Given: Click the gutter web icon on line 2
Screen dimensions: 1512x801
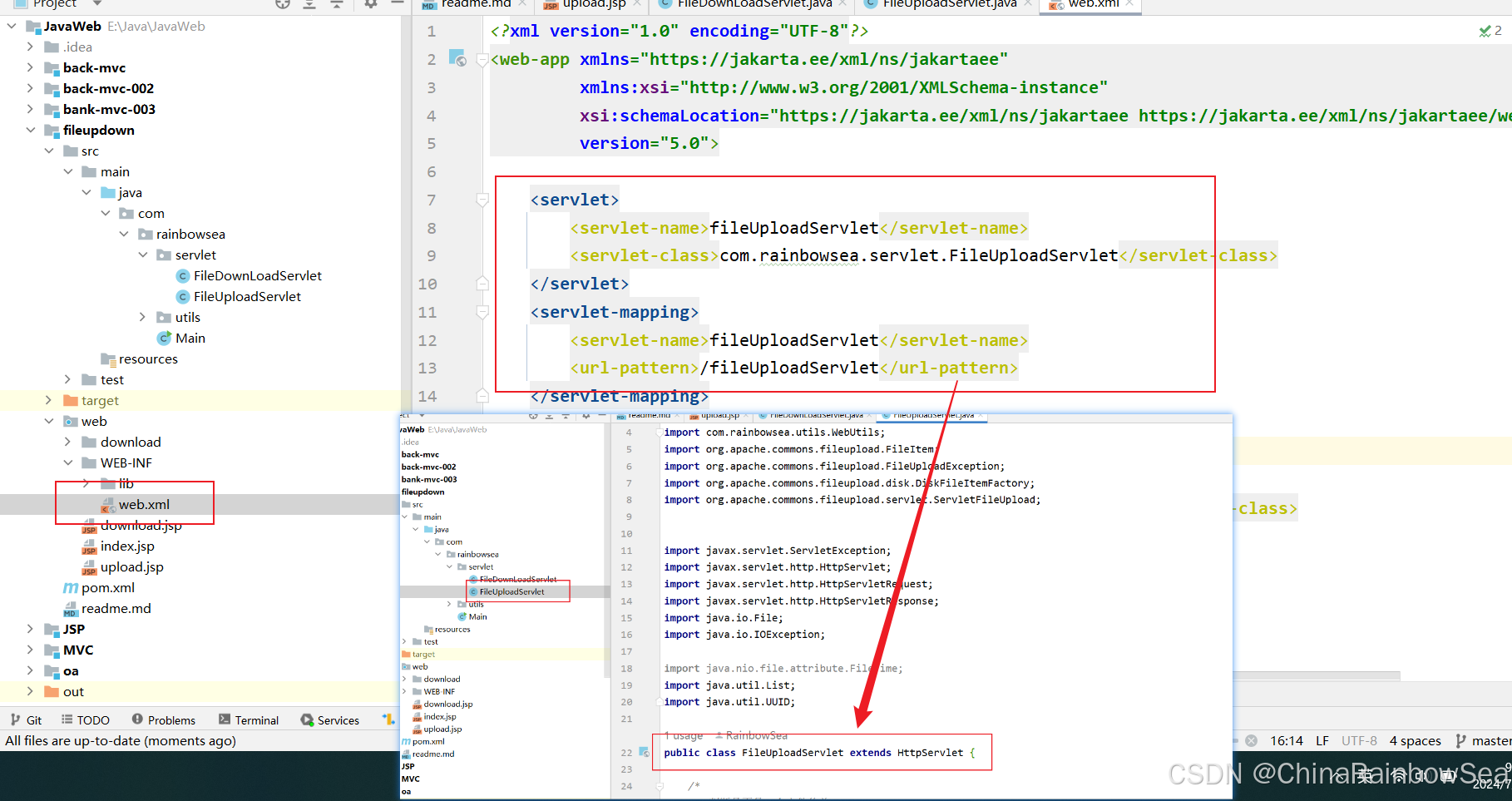Looking at the screenshot, I should pos(457,58).
